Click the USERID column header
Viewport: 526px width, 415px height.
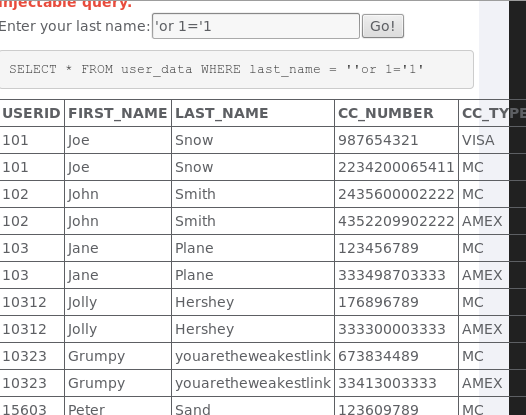(x=32, y=113)
